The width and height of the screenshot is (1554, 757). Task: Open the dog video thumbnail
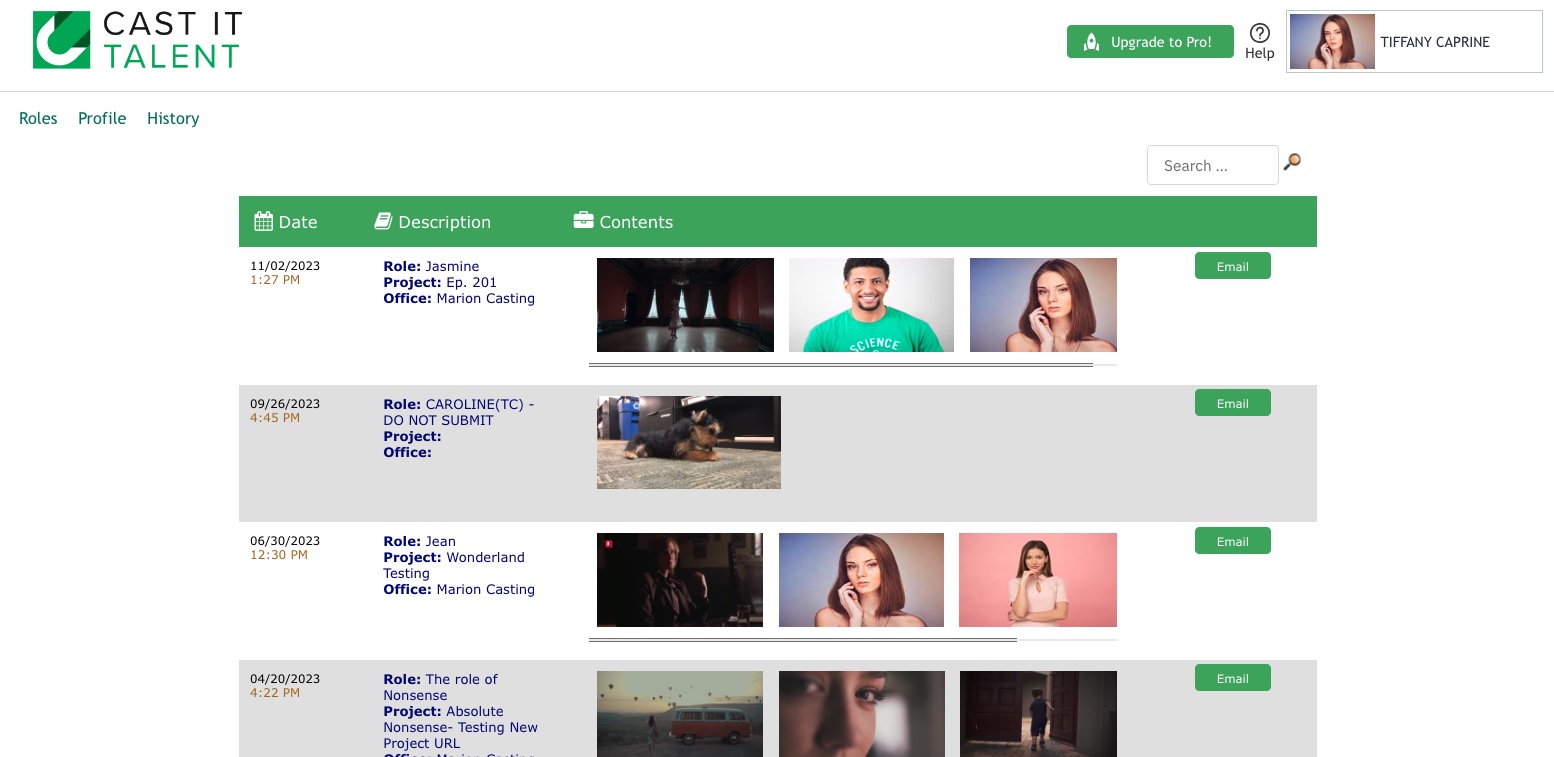pos(688,442)
